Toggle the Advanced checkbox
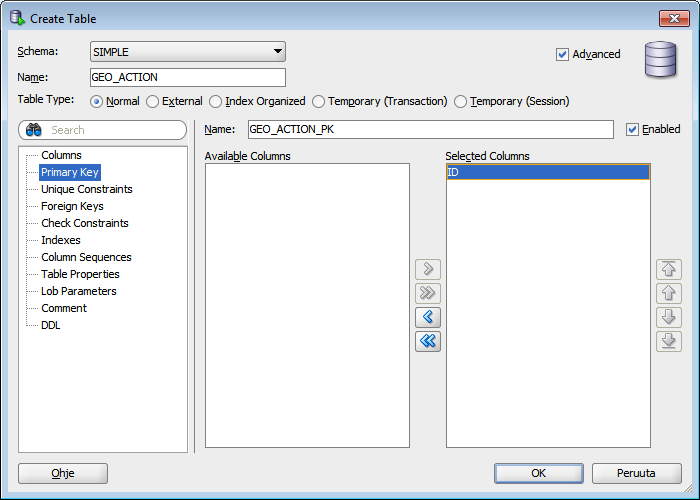 562,54
